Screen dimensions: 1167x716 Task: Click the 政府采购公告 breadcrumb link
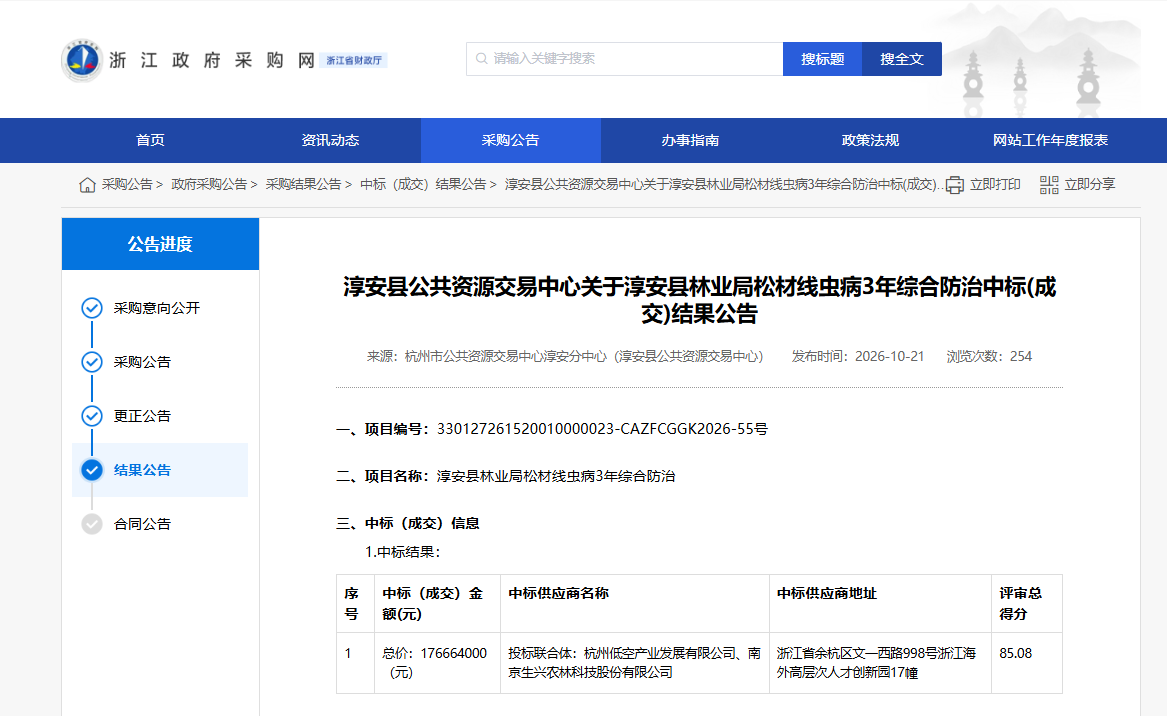[209, 185]
